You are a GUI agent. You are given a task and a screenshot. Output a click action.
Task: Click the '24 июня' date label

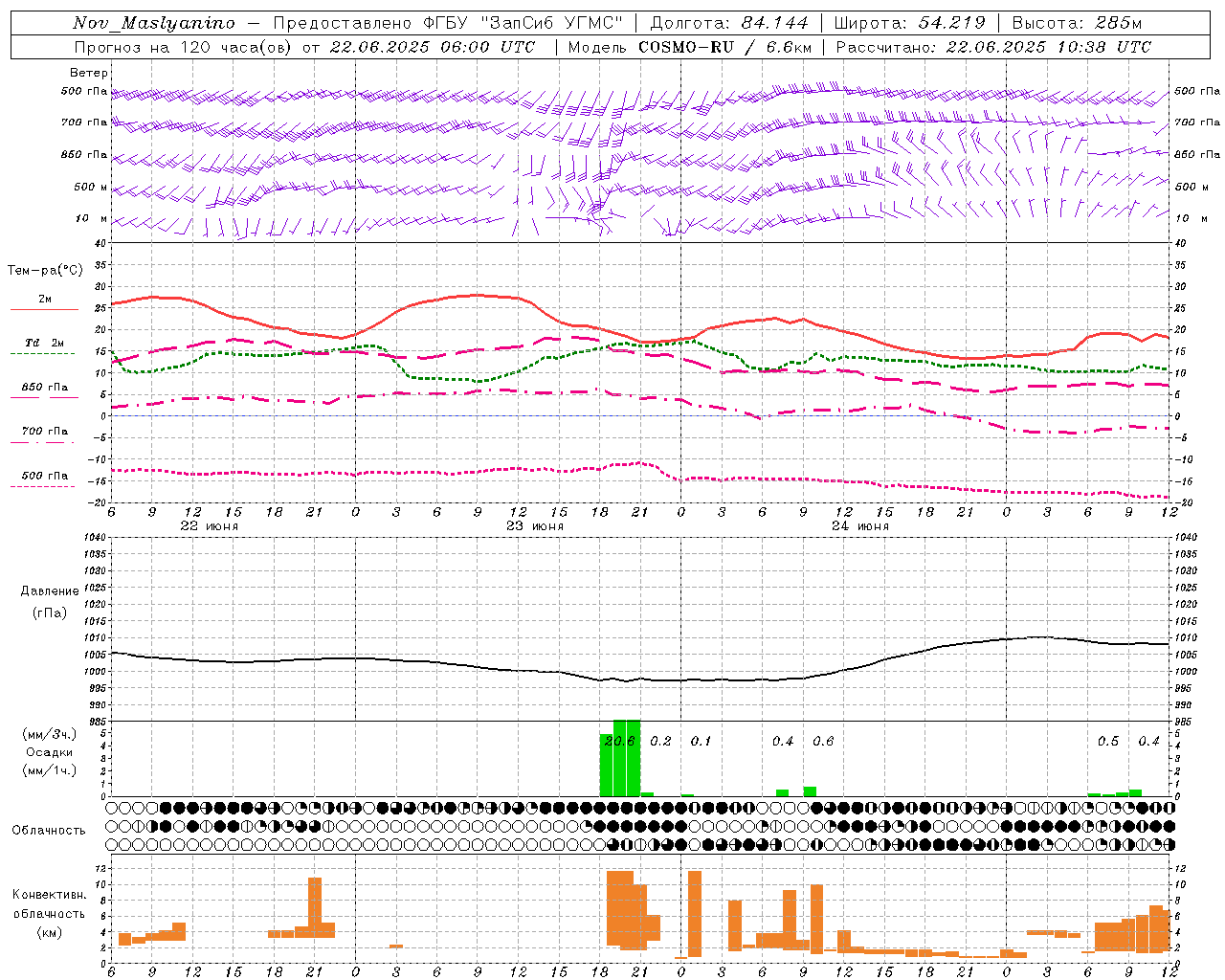[x=860, y=525]
